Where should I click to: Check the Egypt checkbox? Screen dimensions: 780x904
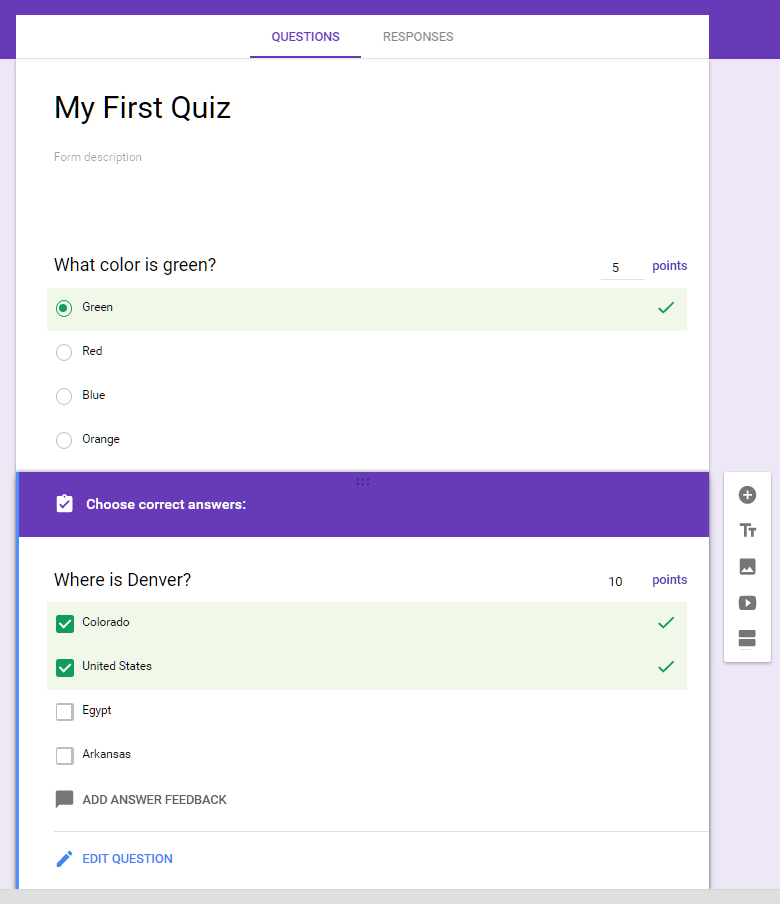click(x=65, y=711)
